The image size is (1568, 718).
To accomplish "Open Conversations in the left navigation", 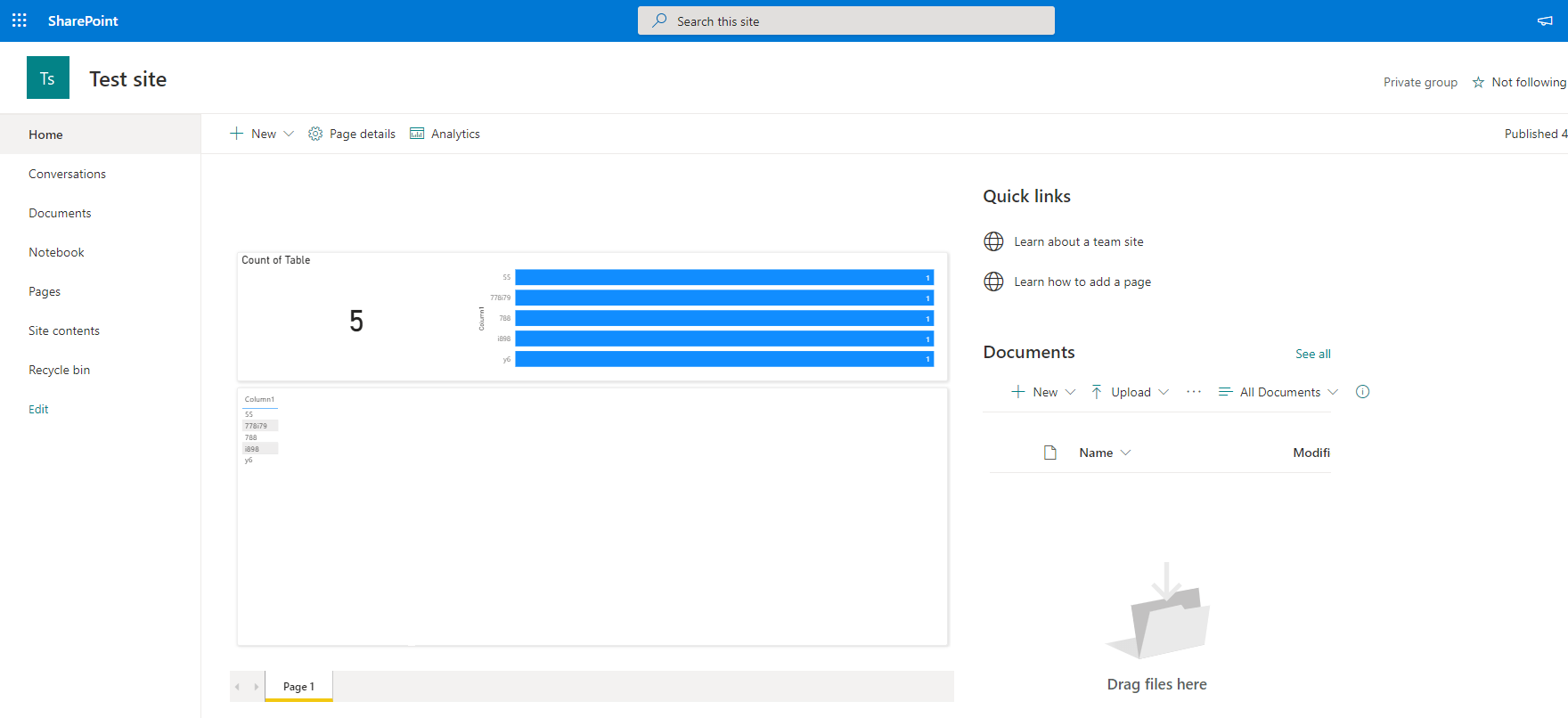I will coord(67,174).
